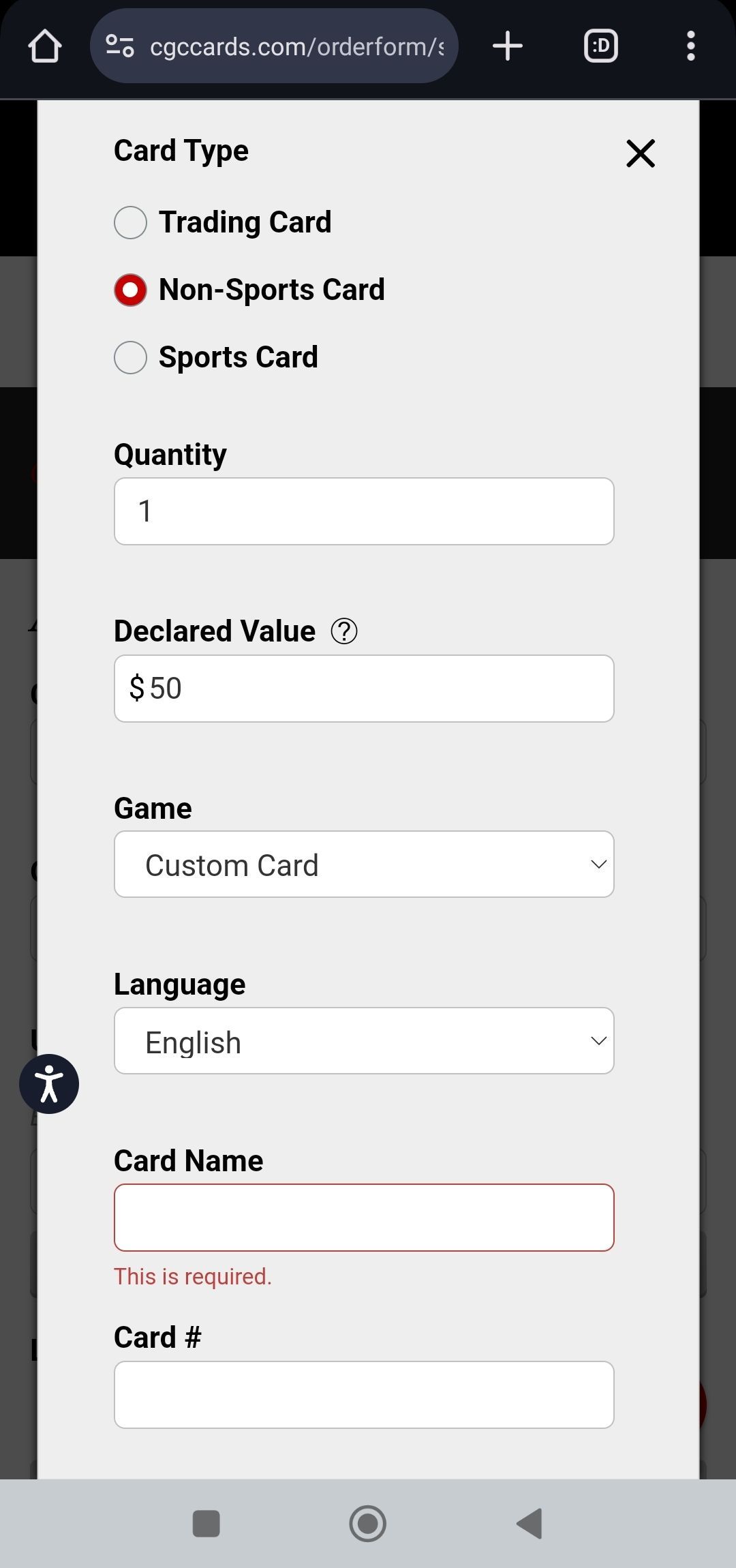Expand the Language selector chevron
The image size is (736, 1568).
coord(598,1041)
